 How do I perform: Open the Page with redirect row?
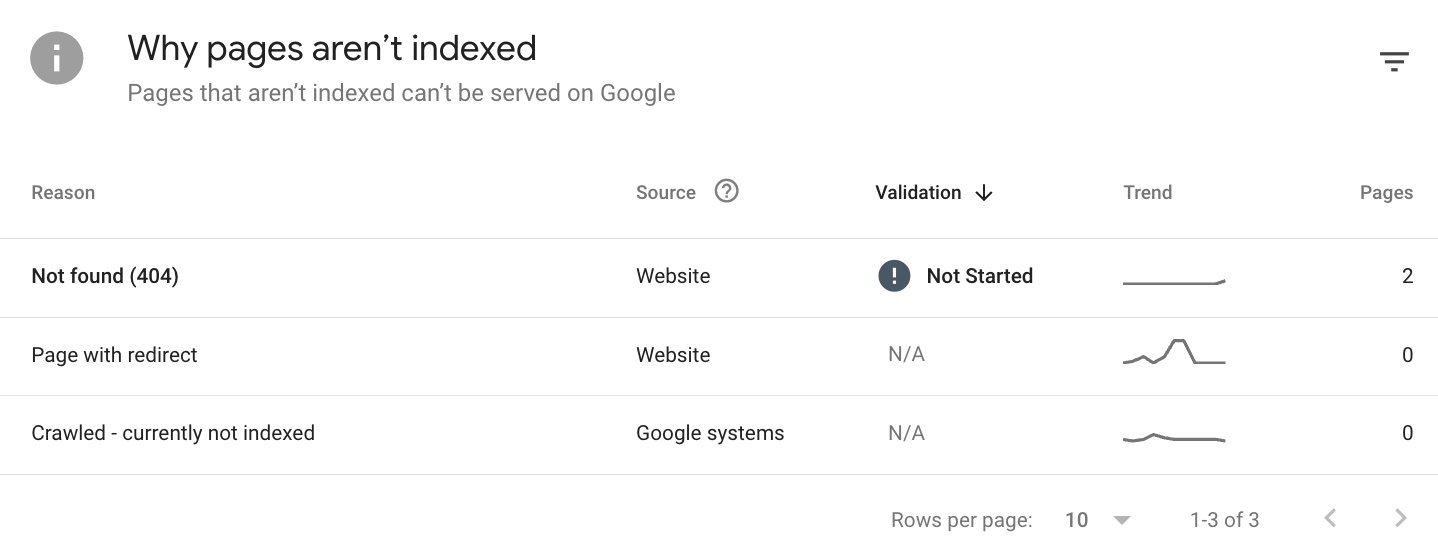719,356
